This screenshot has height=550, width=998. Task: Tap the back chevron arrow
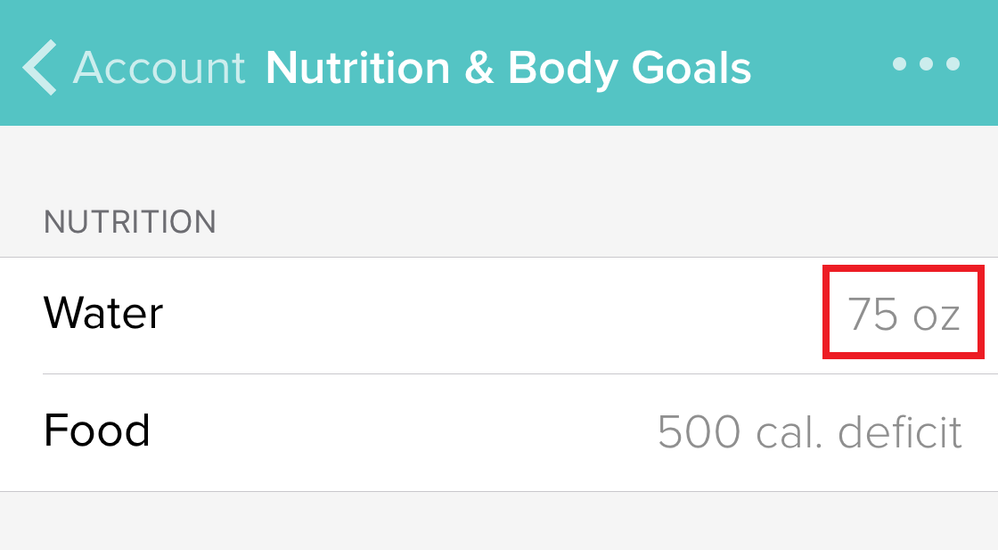40,67
